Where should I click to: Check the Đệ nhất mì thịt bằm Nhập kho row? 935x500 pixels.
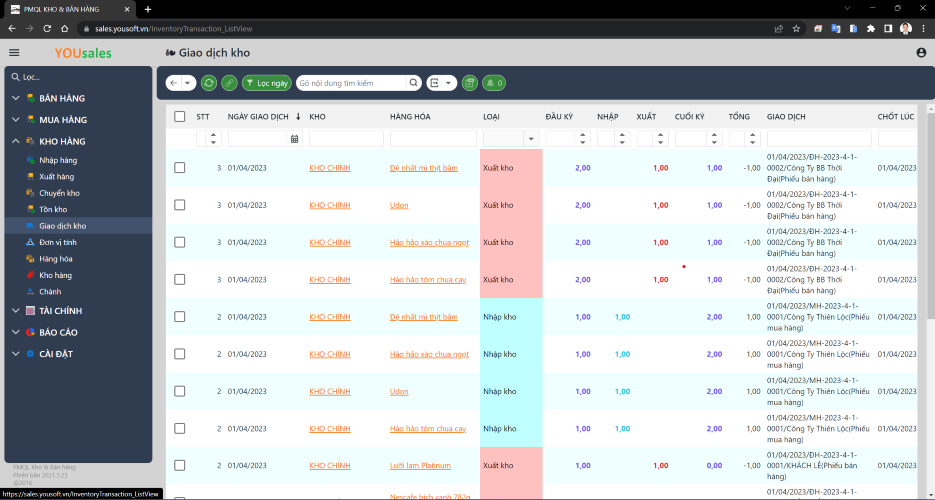tap(179, 317)
